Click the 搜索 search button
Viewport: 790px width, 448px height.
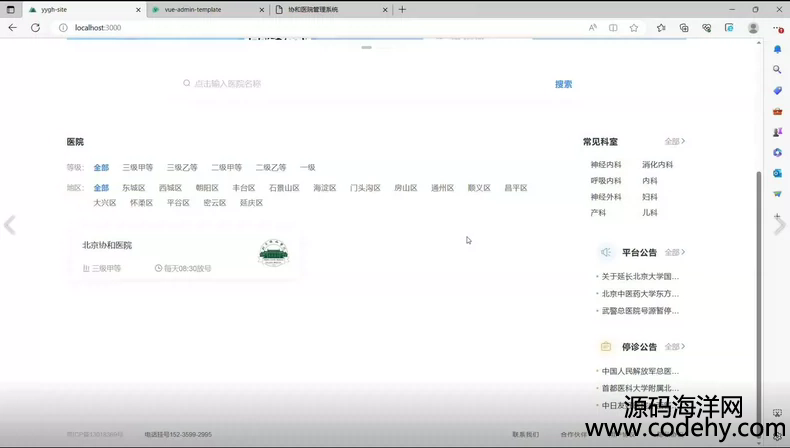(563, 84)
